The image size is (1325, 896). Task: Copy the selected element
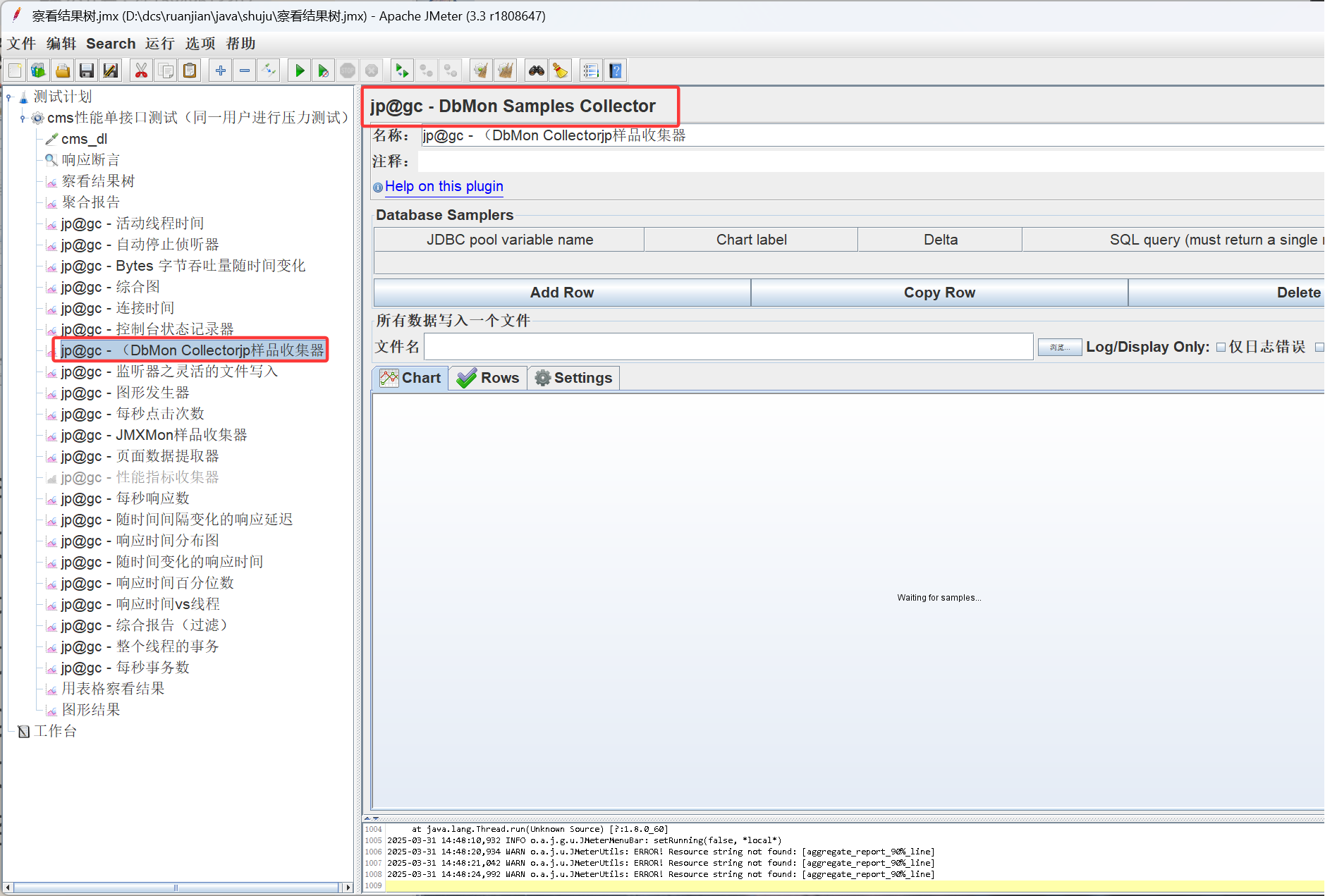click(166, 70)
